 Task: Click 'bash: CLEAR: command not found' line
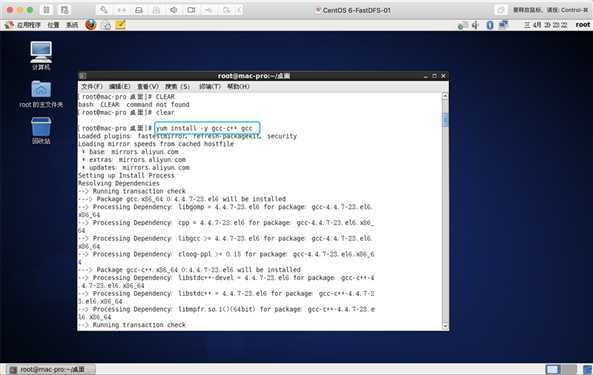134,104
